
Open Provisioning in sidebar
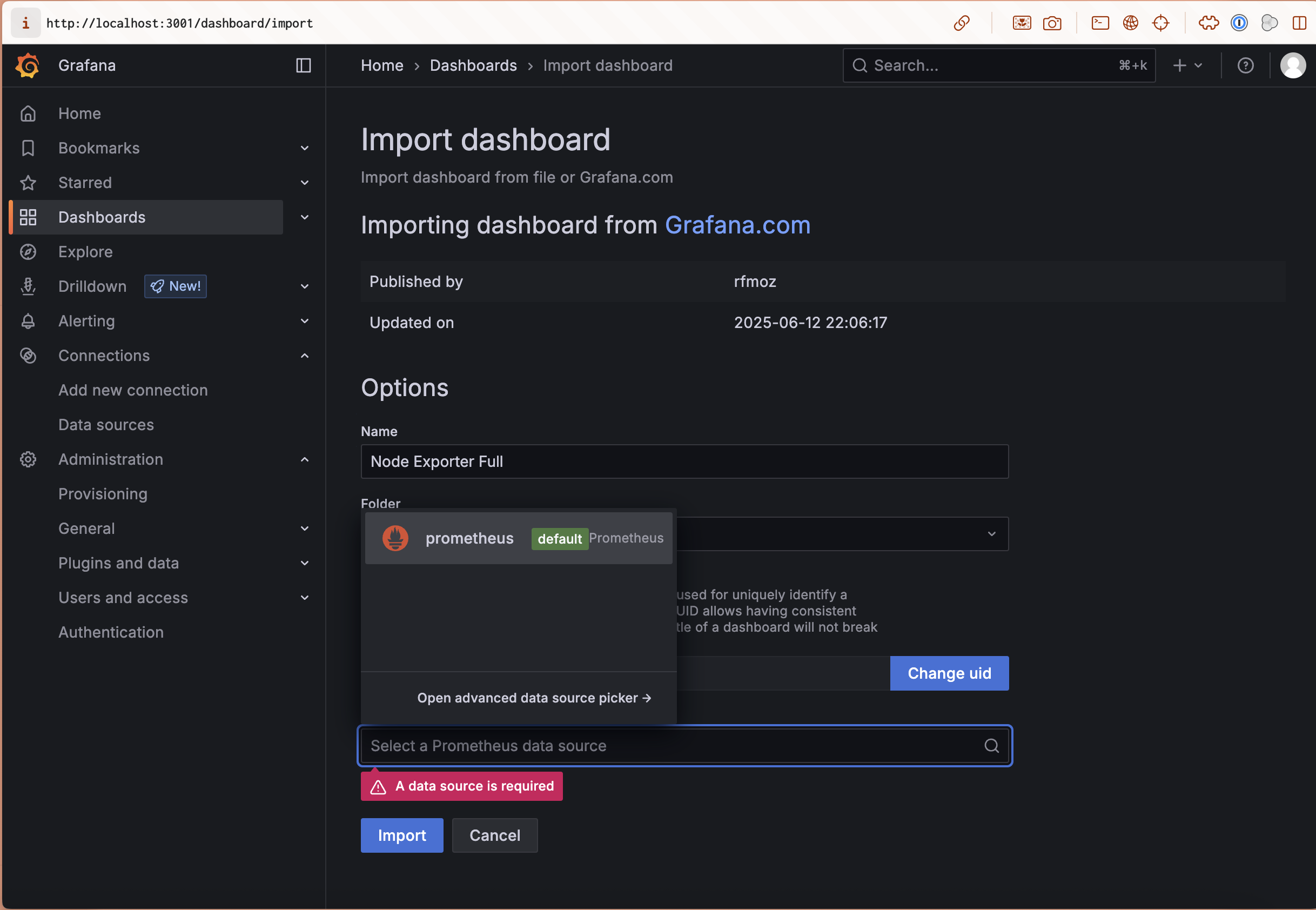(x=103, y=494)
